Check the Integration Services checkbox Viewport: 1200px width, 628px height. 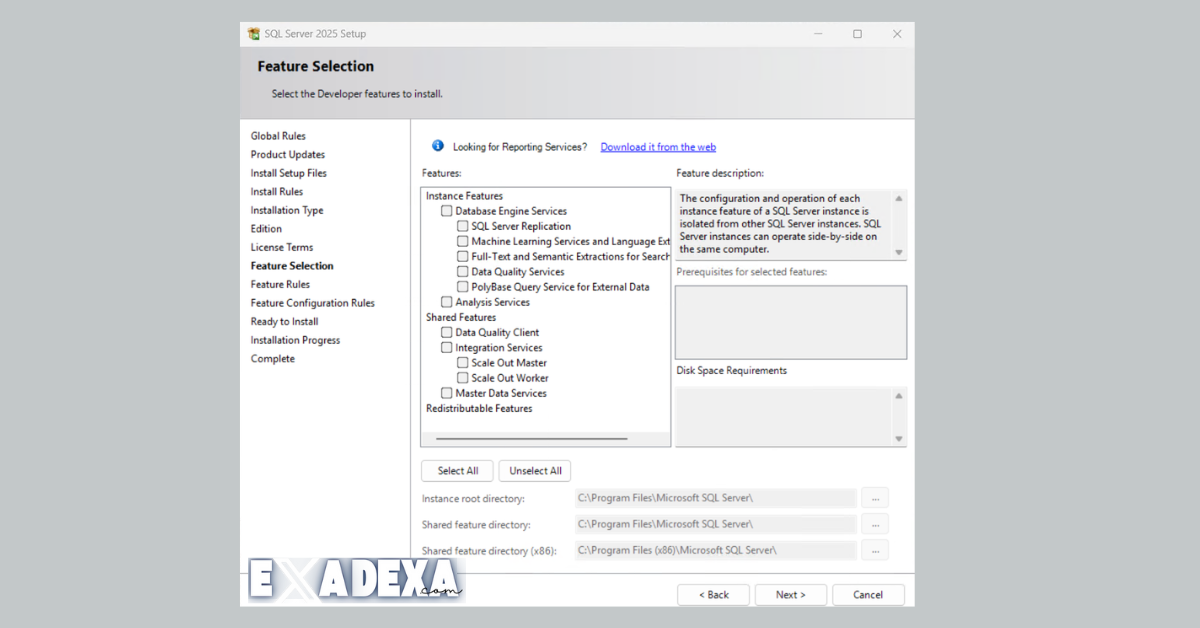(x=446, y=347)
